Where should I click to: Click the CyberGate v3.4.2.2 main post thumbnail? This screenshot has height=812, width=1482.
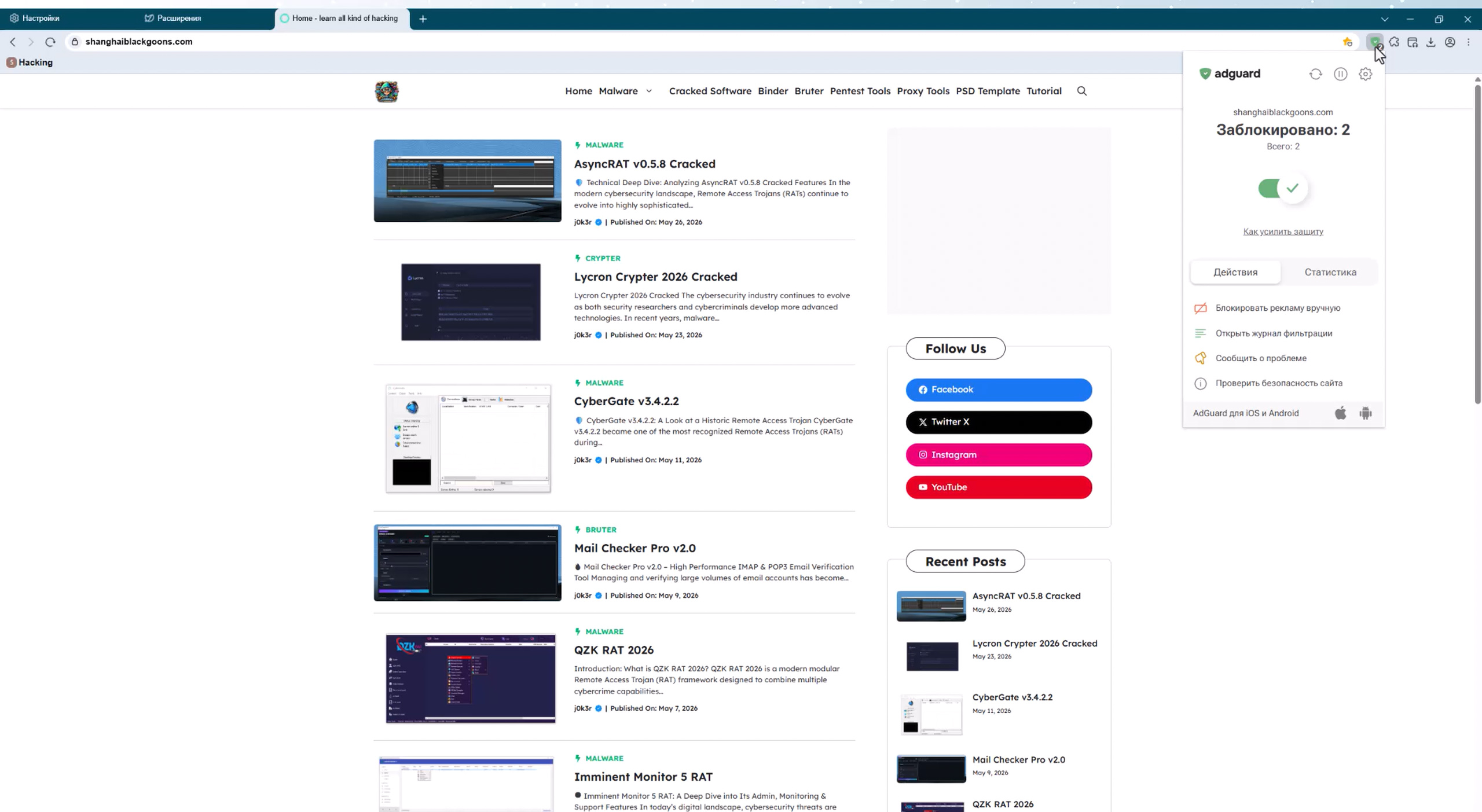[x=468, y=438]
